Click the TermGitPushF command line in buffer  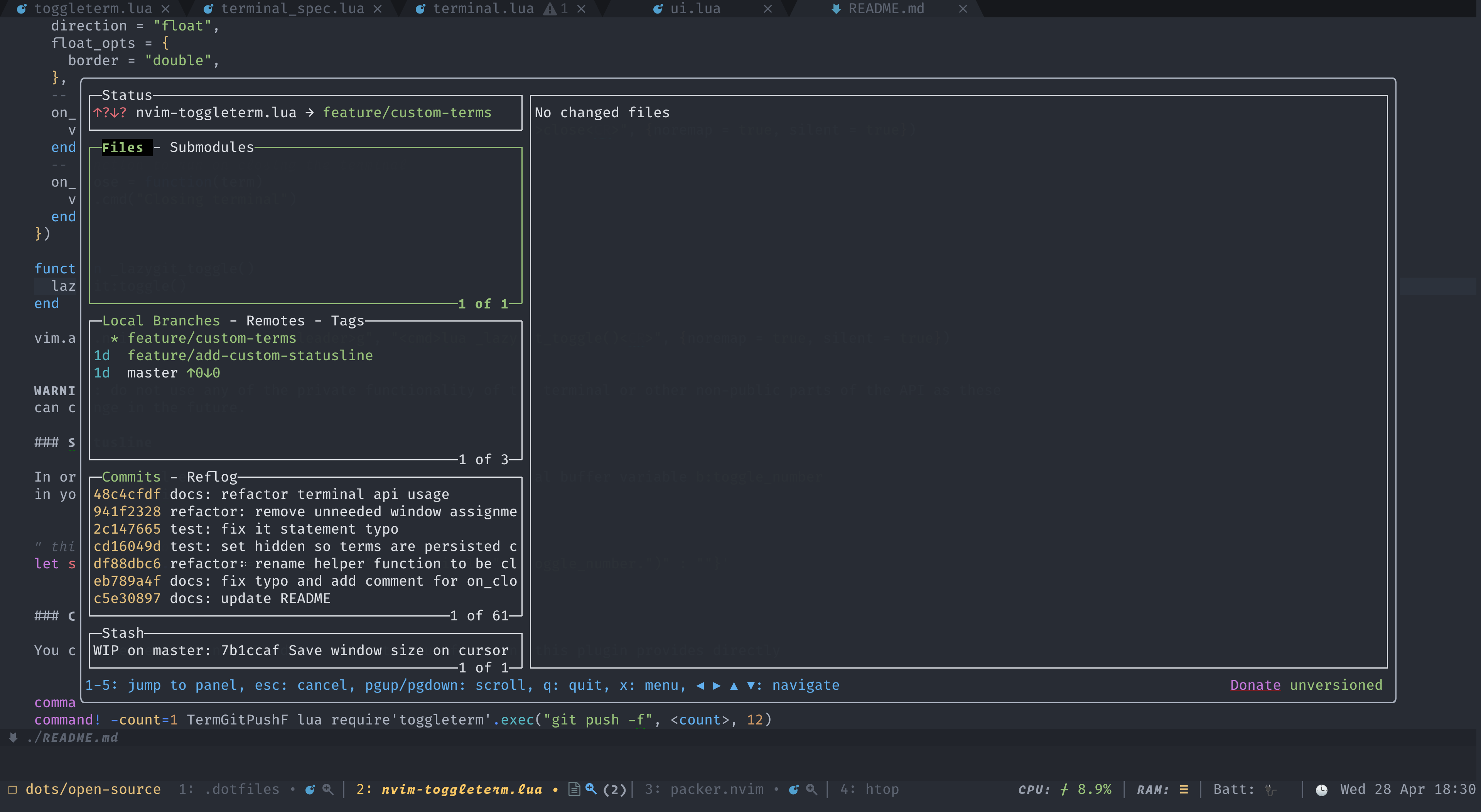click(403, 720)
